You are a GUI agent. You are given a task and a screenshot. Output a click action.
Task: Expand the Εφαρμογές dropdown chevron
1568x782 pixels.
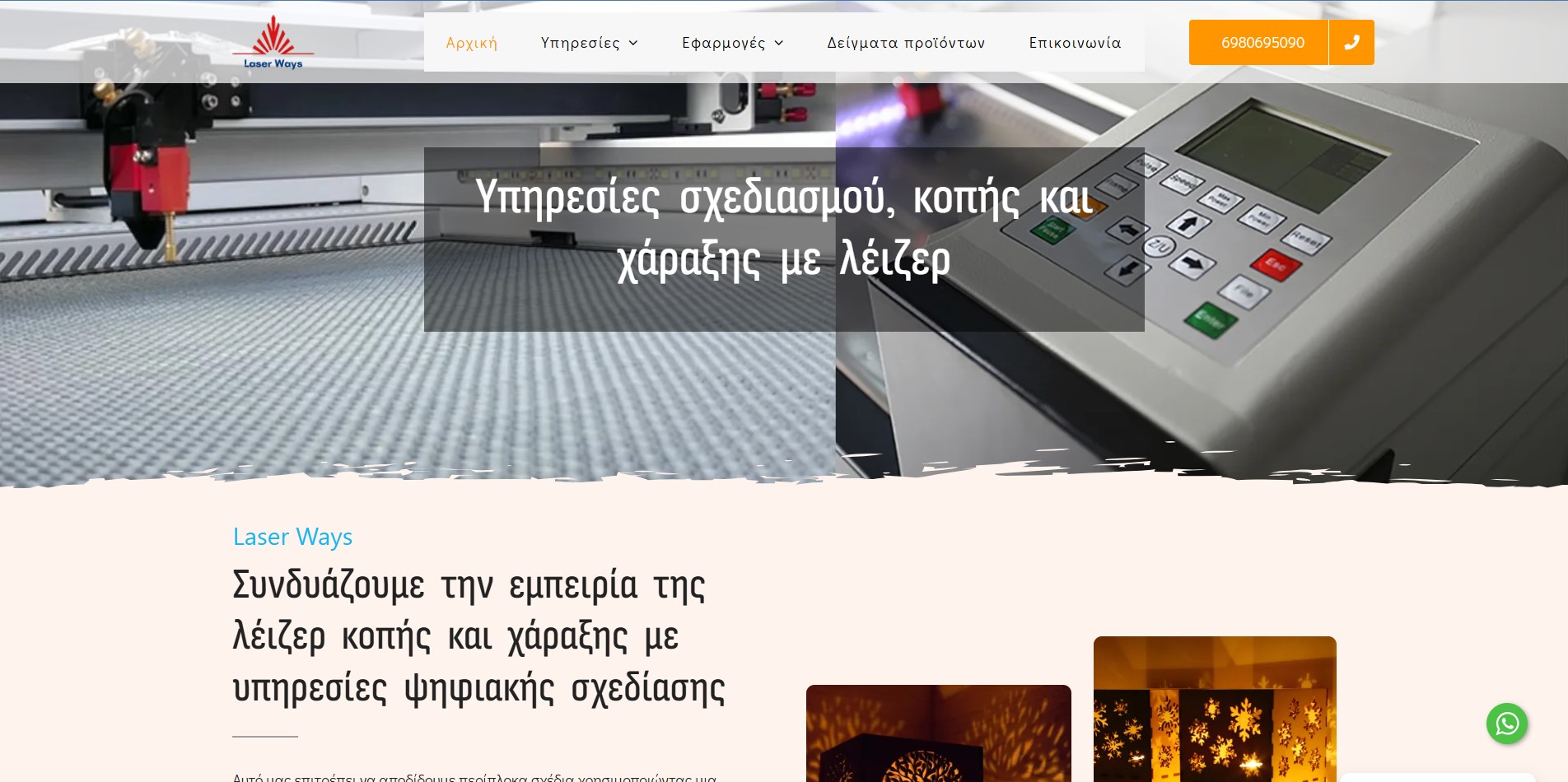pos(779,44)
